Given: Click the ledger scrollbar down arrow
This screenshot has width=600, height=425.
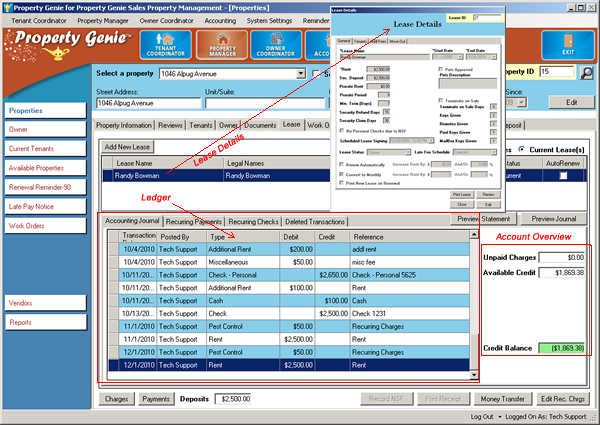Looking at the screenshot, I should [x=474, y=375].
